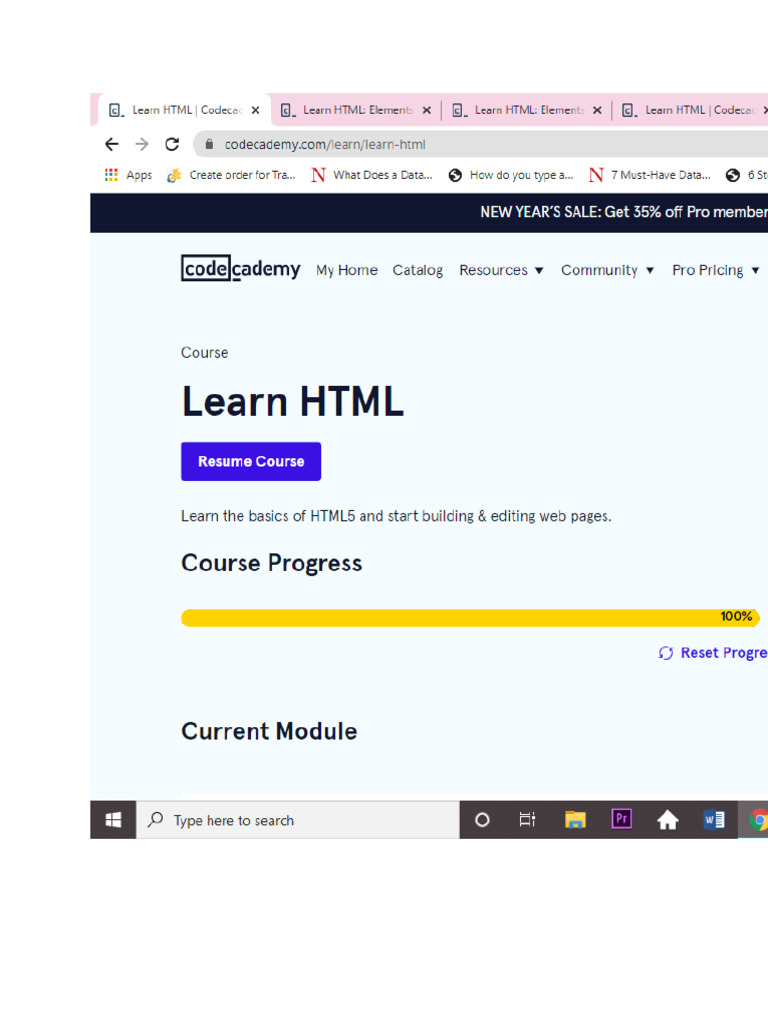
Task: Expand the Resources dropdown menu
Action: click(501, 270)
